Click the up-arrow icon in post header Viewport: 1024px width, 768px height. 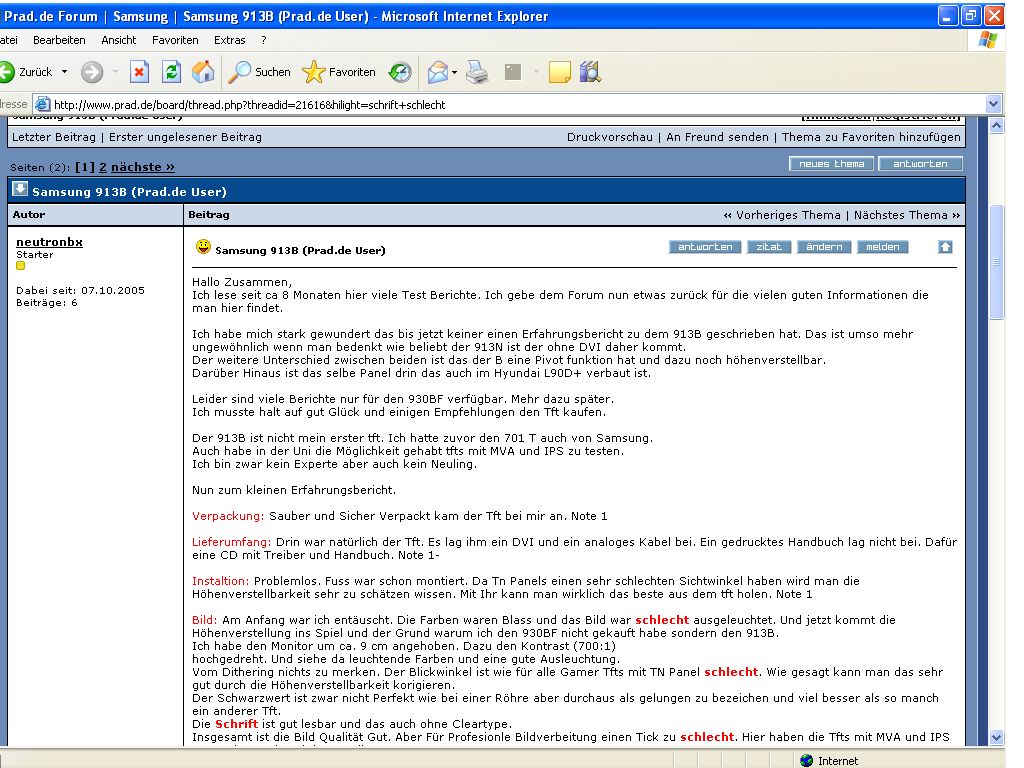coord(945,247)
